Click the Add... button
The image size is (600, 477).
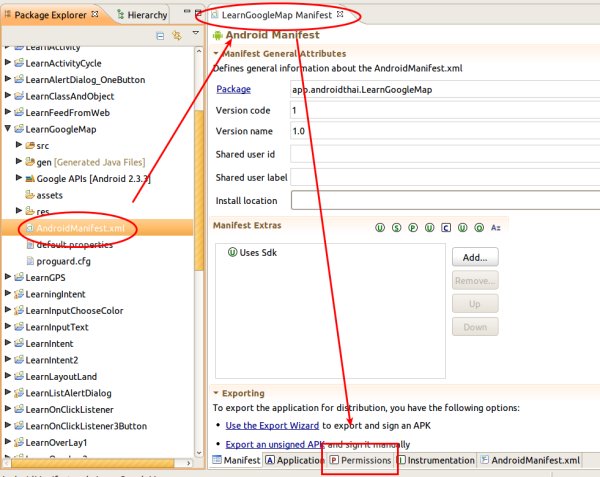475,257
